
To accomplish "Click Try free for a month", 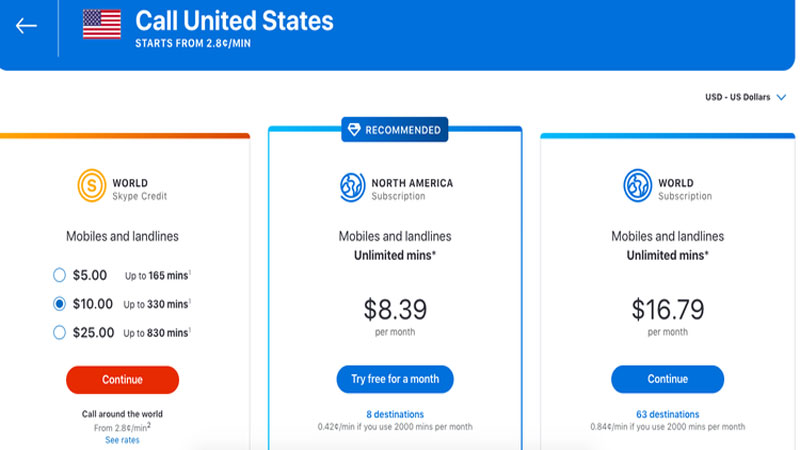I will 395,379.
